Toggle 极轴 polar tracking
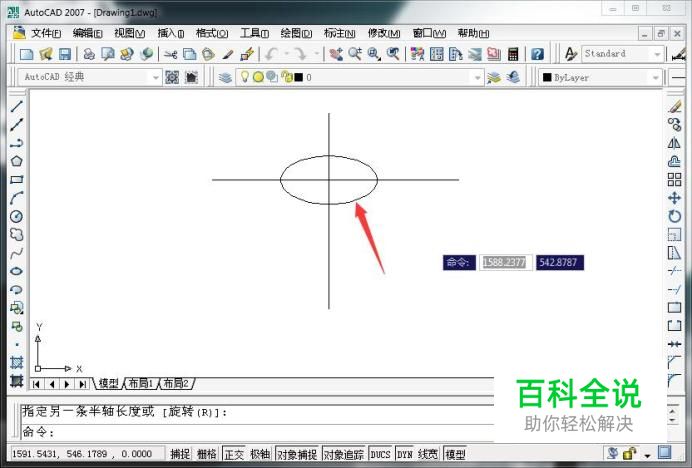The image size is (692, 468). (260, 454)
